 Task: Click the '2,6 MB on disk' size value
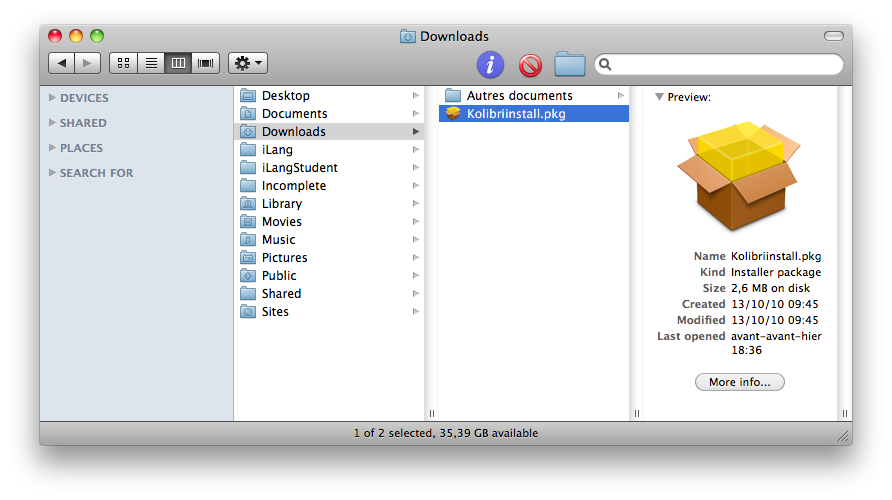pyautogui.click(x=770, y=288)
